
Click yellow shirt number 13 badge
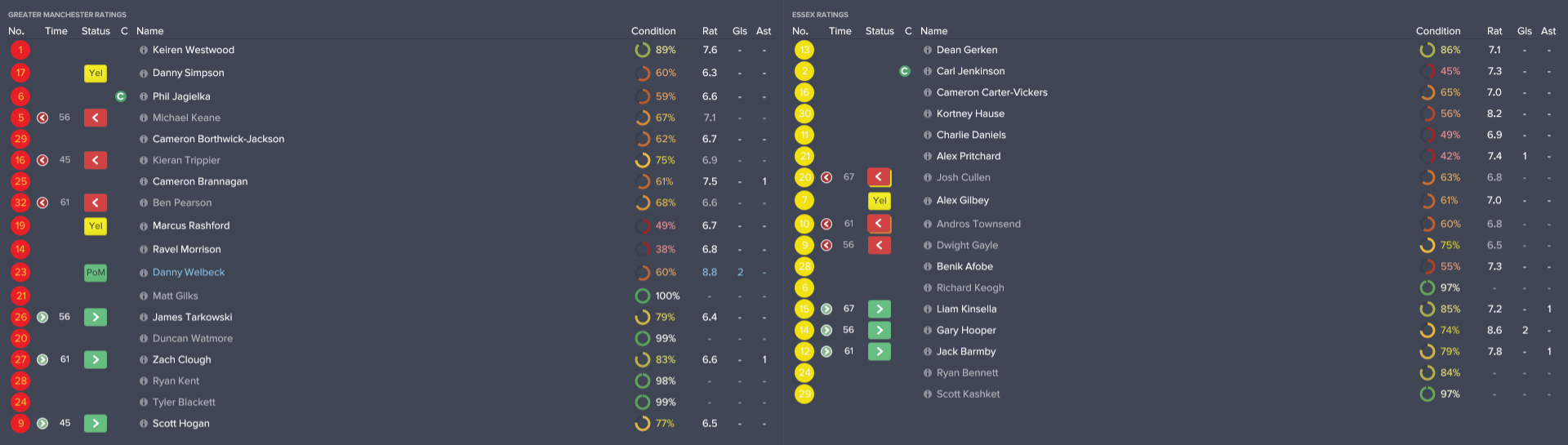point(804,50)
